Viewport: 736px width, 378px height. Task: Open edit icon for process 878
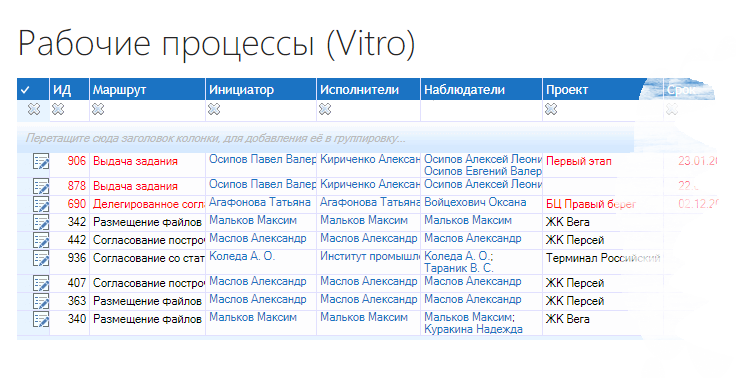[41, 186]
